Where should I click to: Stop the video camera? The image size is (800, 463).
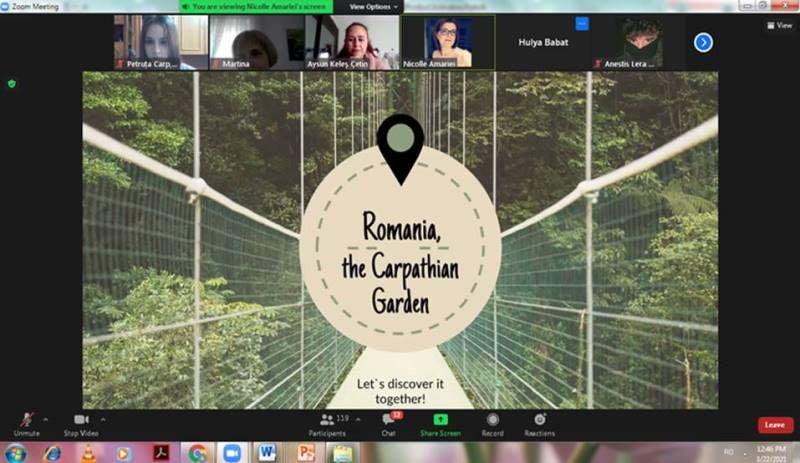80,421
